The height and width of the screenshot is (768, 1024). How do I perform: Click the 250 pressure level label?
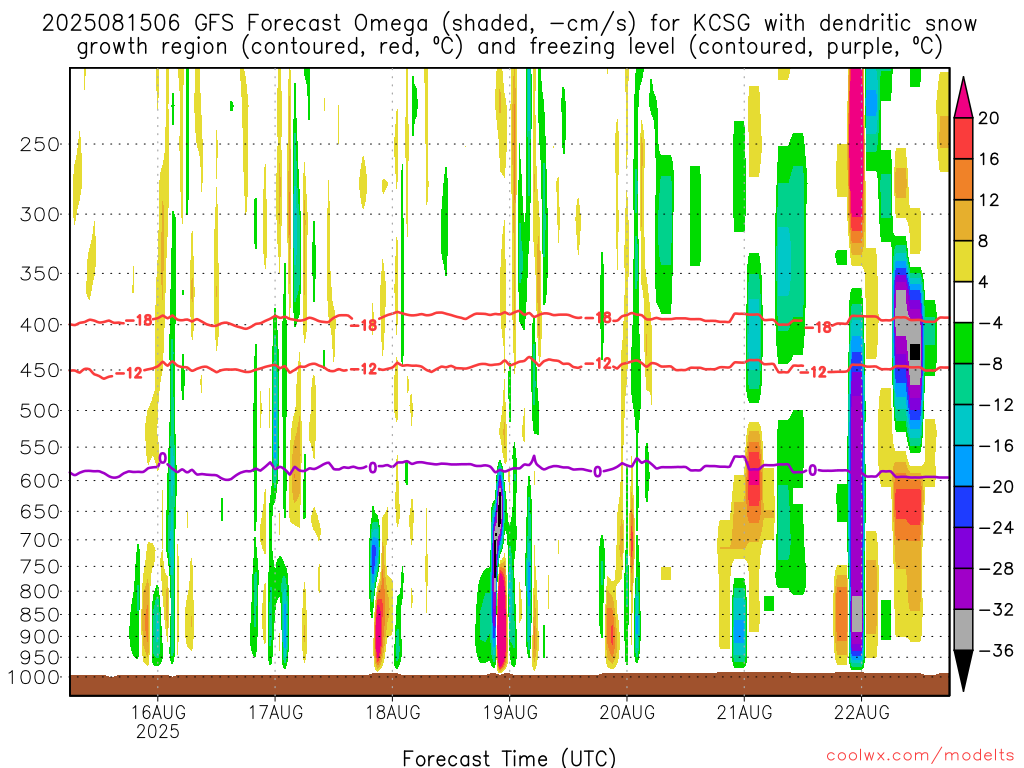(x=40, y=144)
